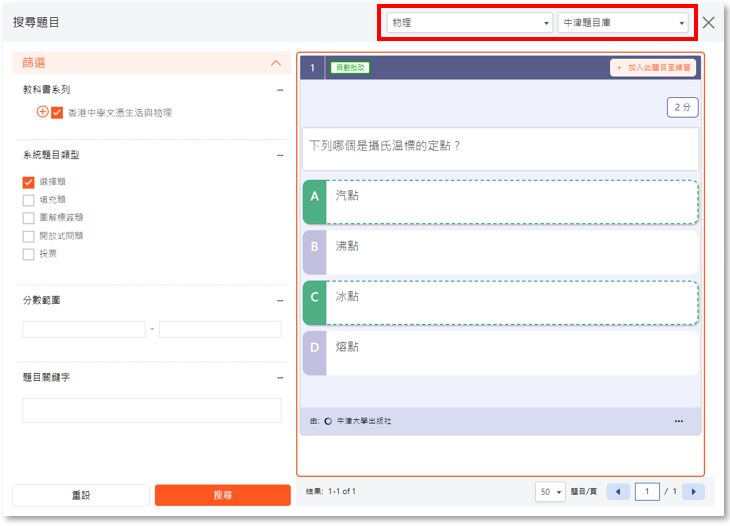The height and width of the screenshot is (526, 730).
Task: Add this question via 加入此題目至練習
Action: (x=654, y=68)
